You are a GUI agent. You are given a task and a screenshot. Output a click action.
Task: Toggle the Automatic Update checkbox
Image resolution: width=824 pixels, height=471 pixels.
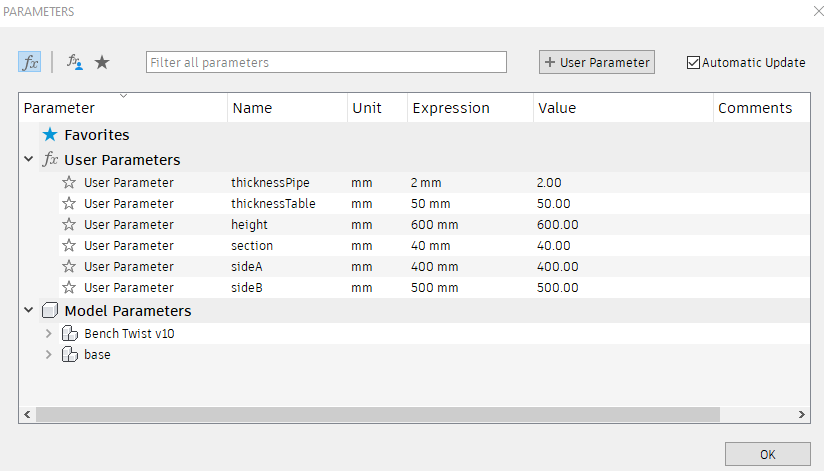[x=694, y=62]
